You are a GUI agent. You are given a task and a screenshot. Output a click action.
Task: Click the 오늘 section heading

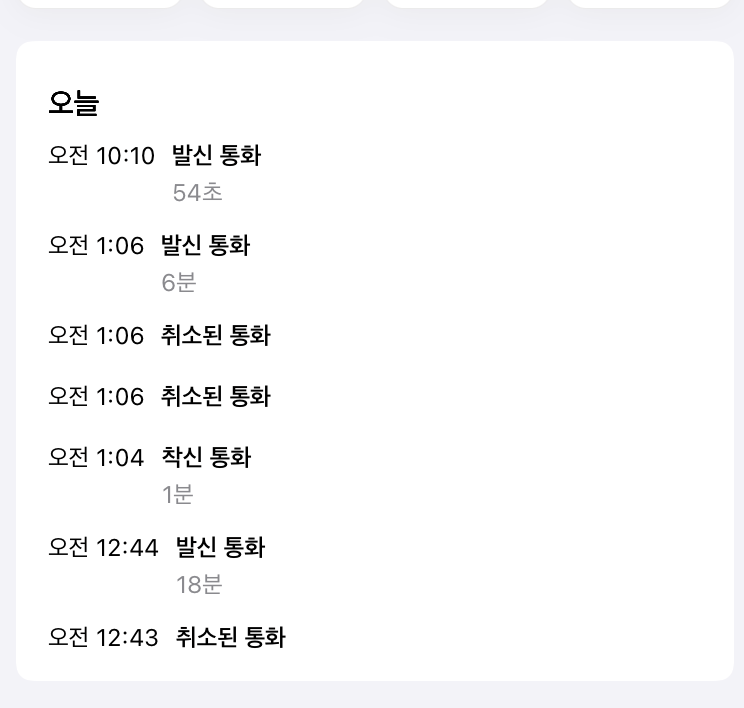click(x=73, y=103)
